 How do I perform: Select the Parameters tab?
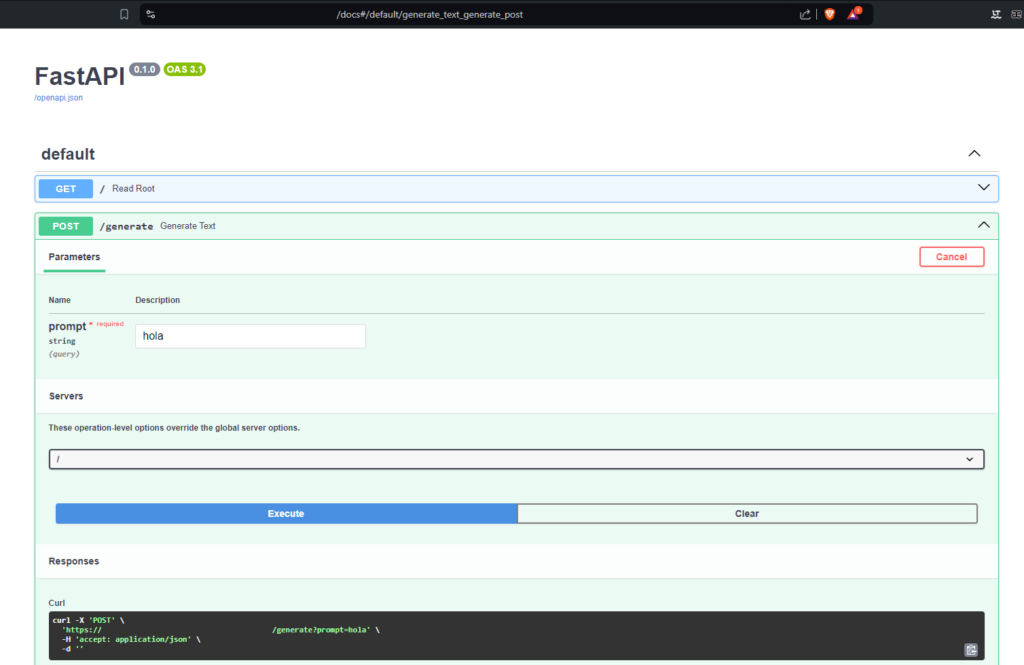coord(74,257)
